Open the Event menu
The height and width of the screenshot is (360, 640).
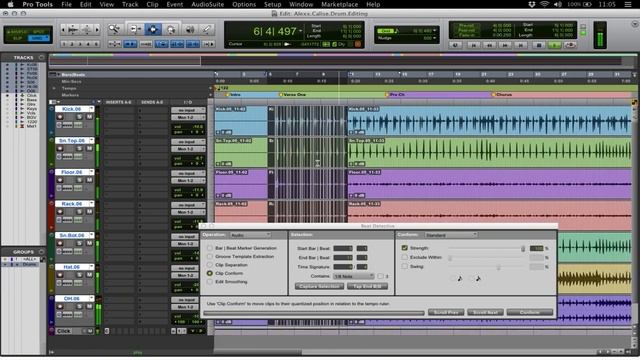175,4
